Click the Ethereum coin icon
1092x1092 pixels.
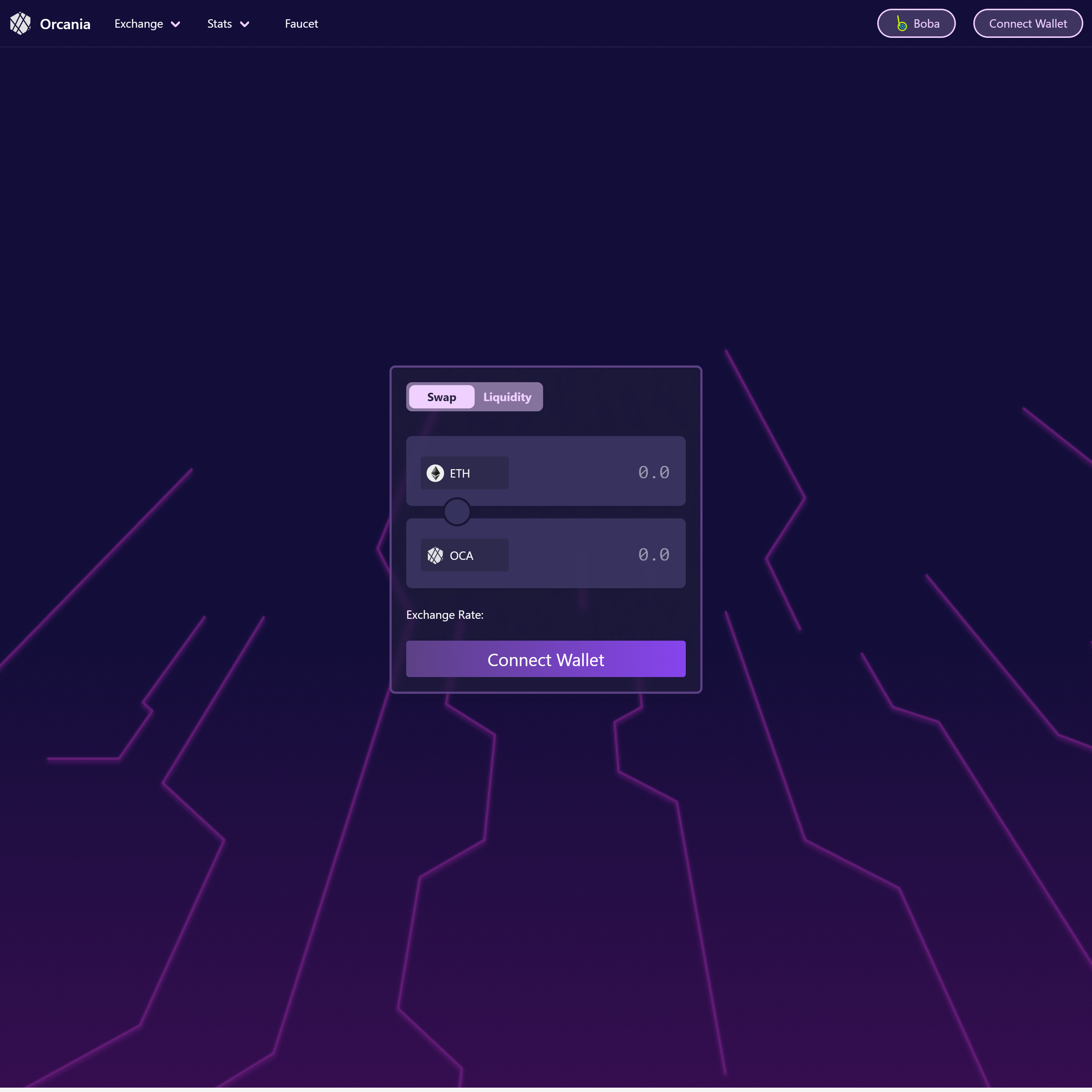[435, 473]
